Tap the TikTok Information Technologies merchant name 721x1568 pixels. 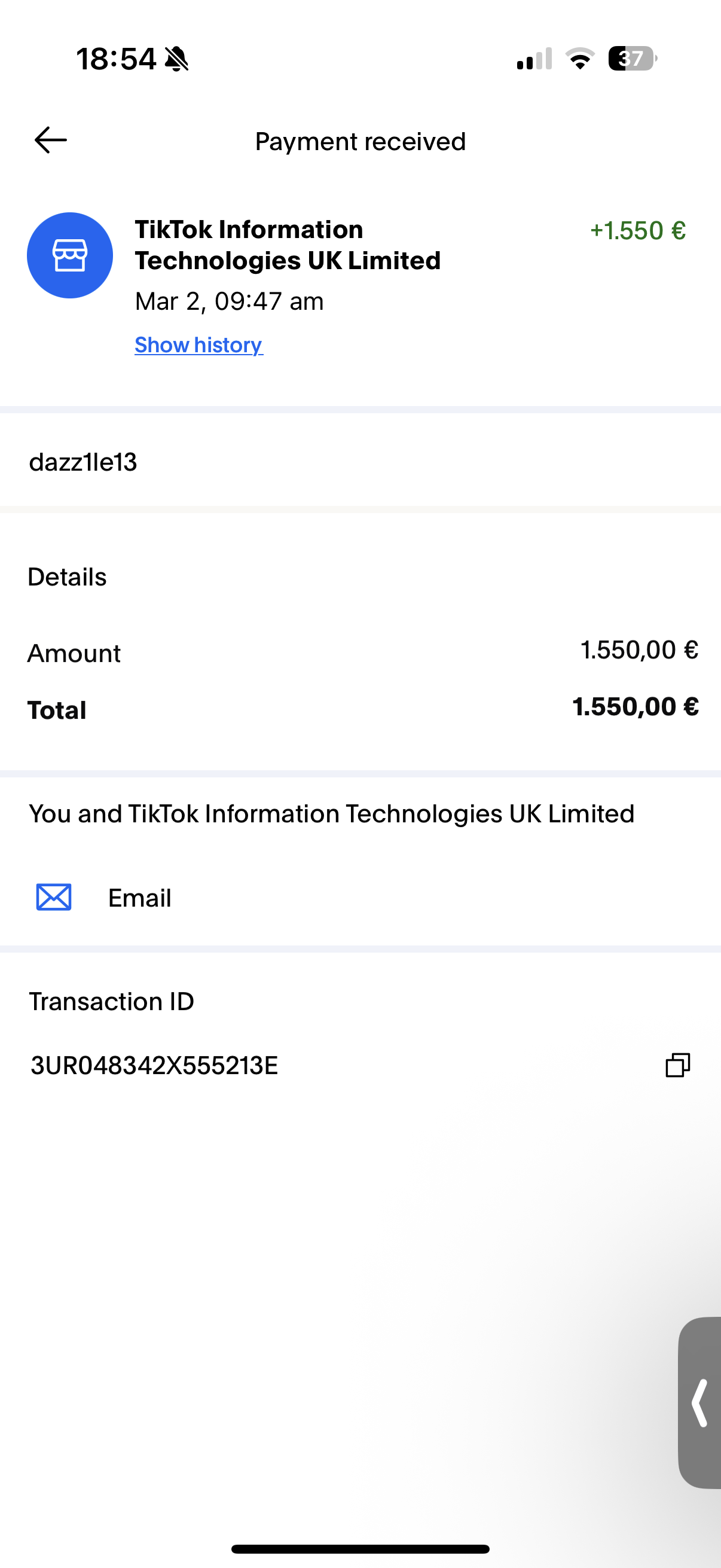coord(287,245)
